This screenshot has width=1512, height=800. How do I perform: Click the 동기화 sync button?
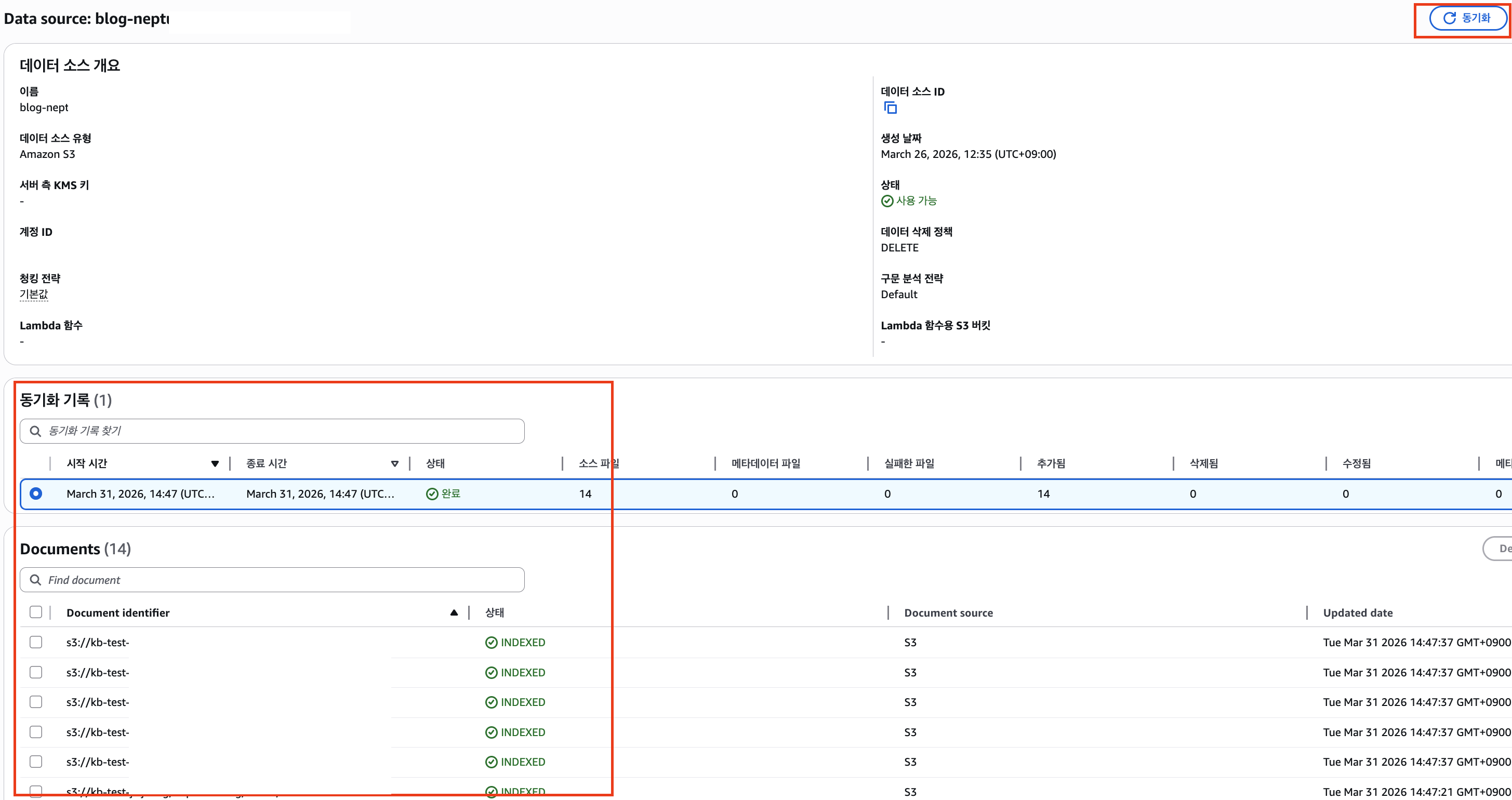(1467, 18)
